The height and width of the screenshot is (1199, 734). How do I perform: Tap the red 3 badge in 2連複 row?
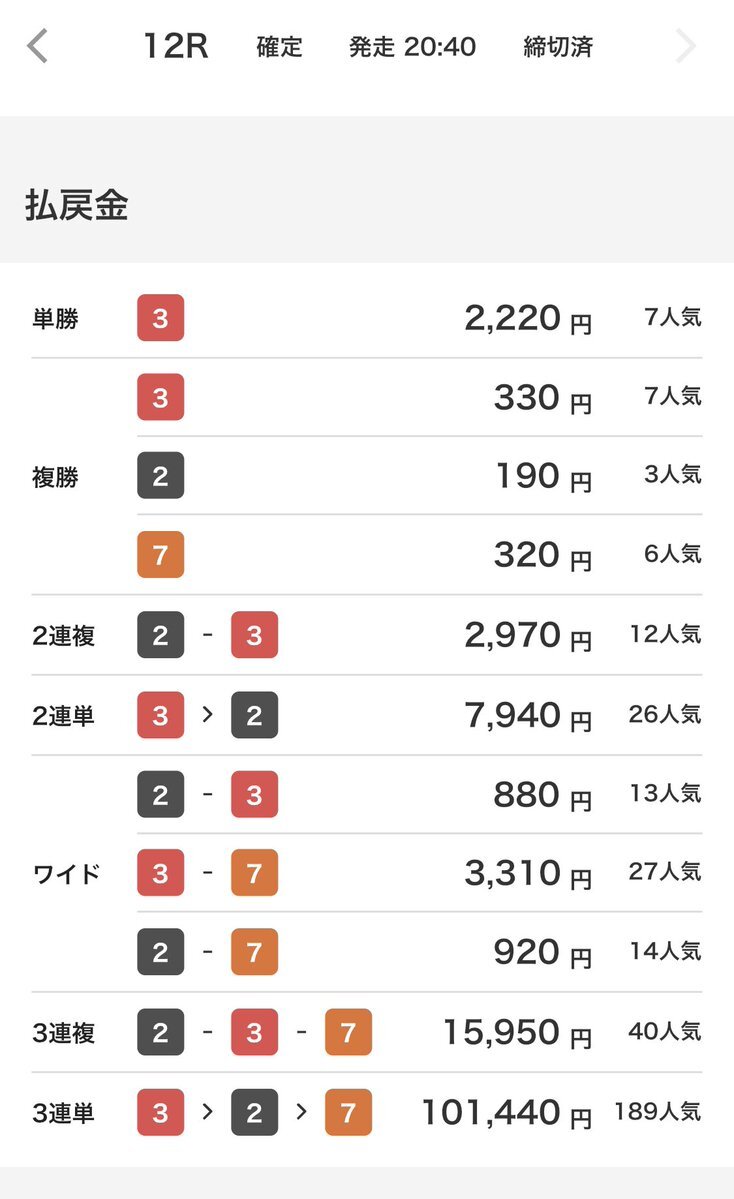[x=255, y=635]
